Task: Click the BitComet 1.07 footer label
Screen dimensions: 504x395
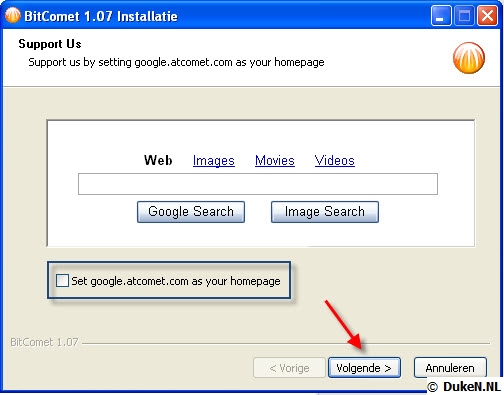Action: (44, 342)
